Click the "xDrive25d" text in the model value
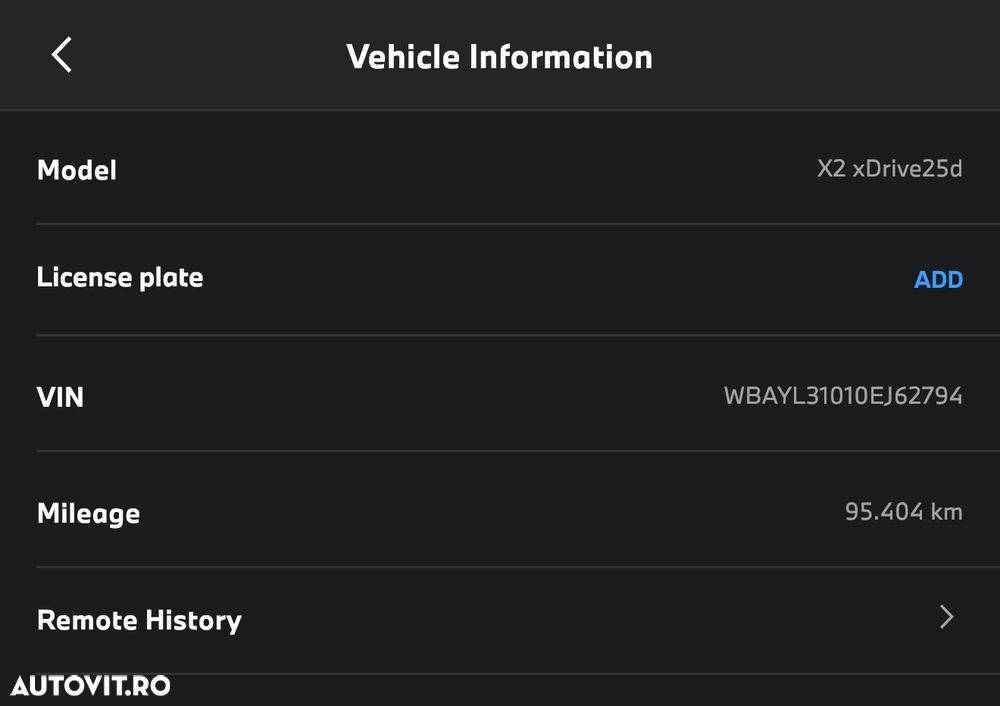1000x706 pixels. click(907, 169)
